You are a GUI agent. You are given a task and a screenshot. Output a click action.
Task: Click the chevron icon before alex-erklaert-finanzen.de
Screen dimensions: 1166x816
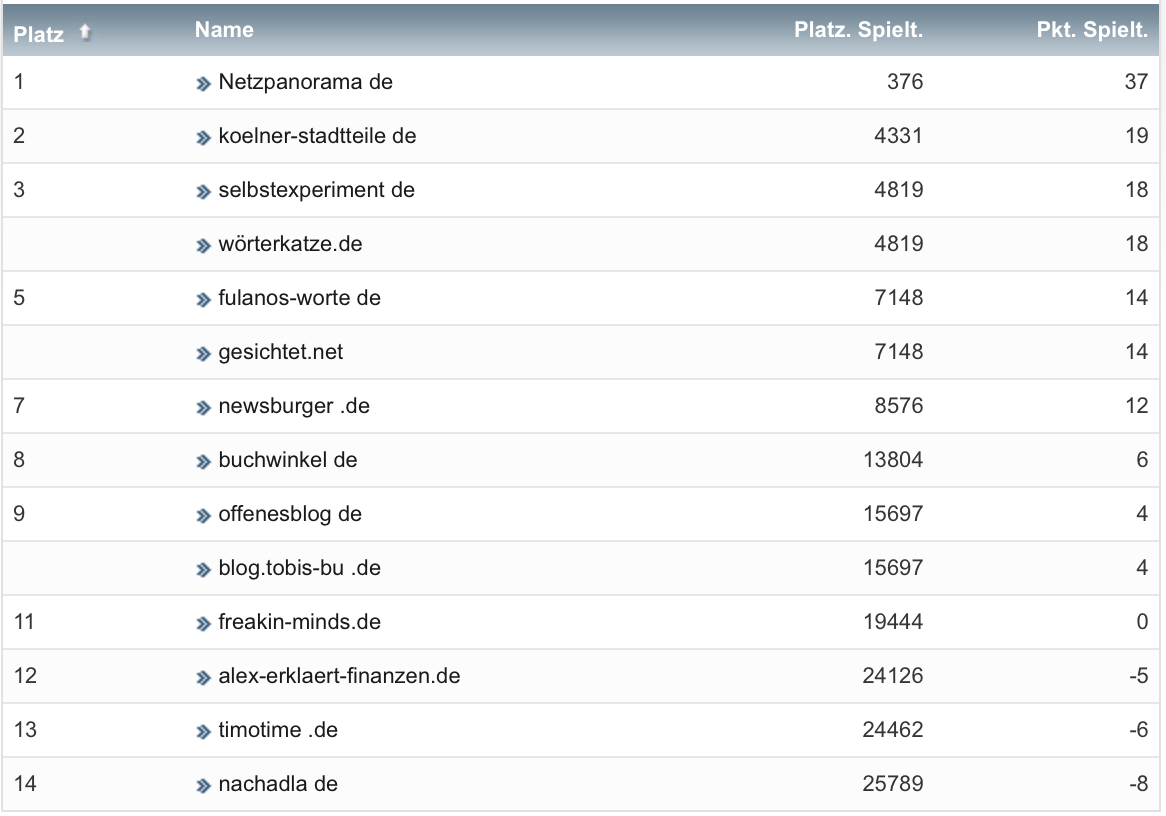coord(204,678)
